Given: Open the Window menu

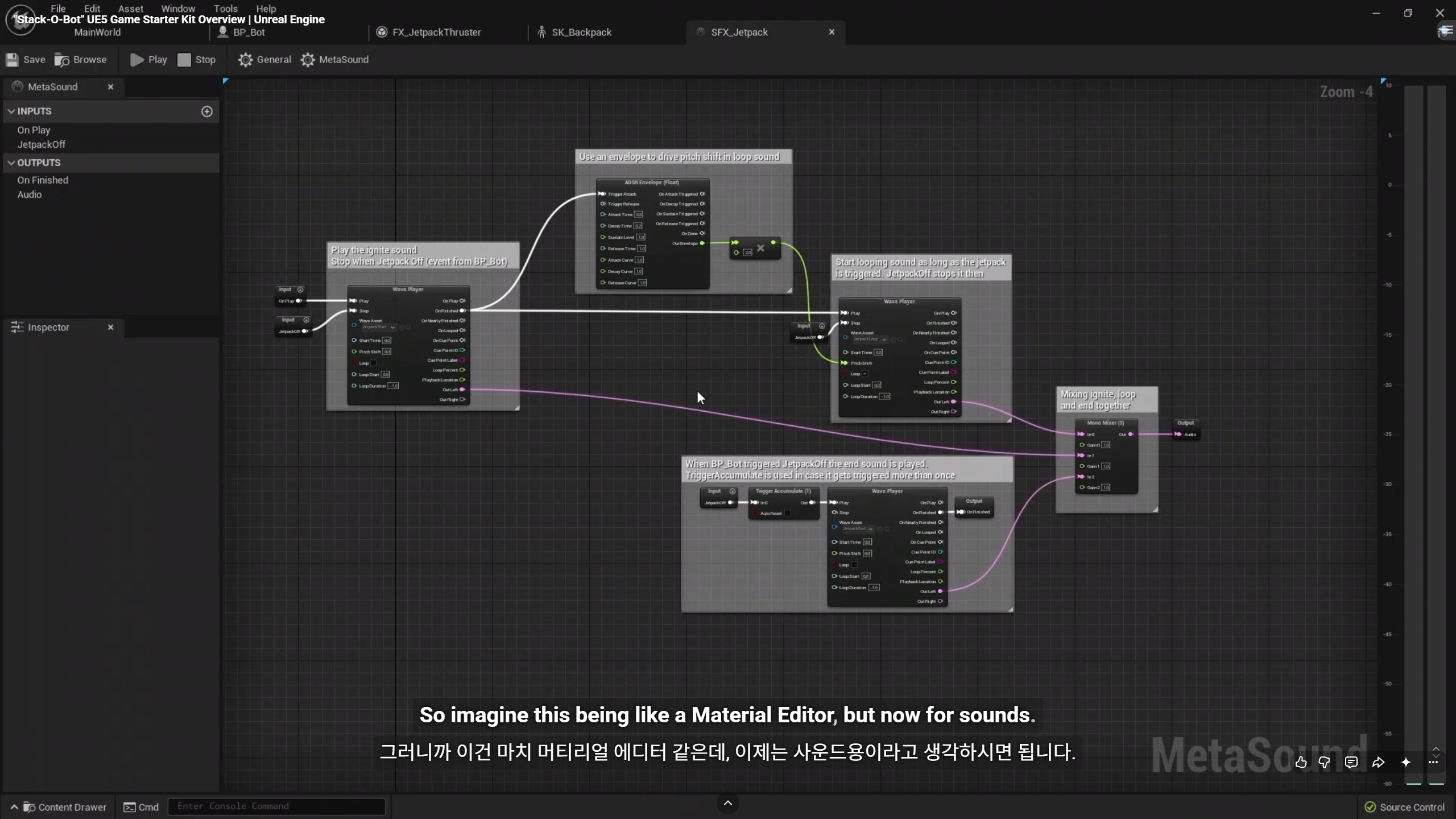Looking at the screenshot, I should [178, 9].
